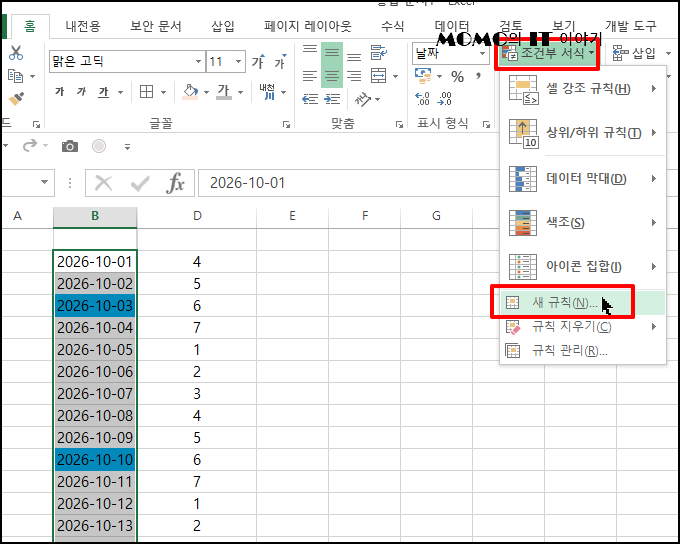Click the decrease decimal icon
Image resolution: width=680 pixels, height=544 pixels.
pos(444,99)
